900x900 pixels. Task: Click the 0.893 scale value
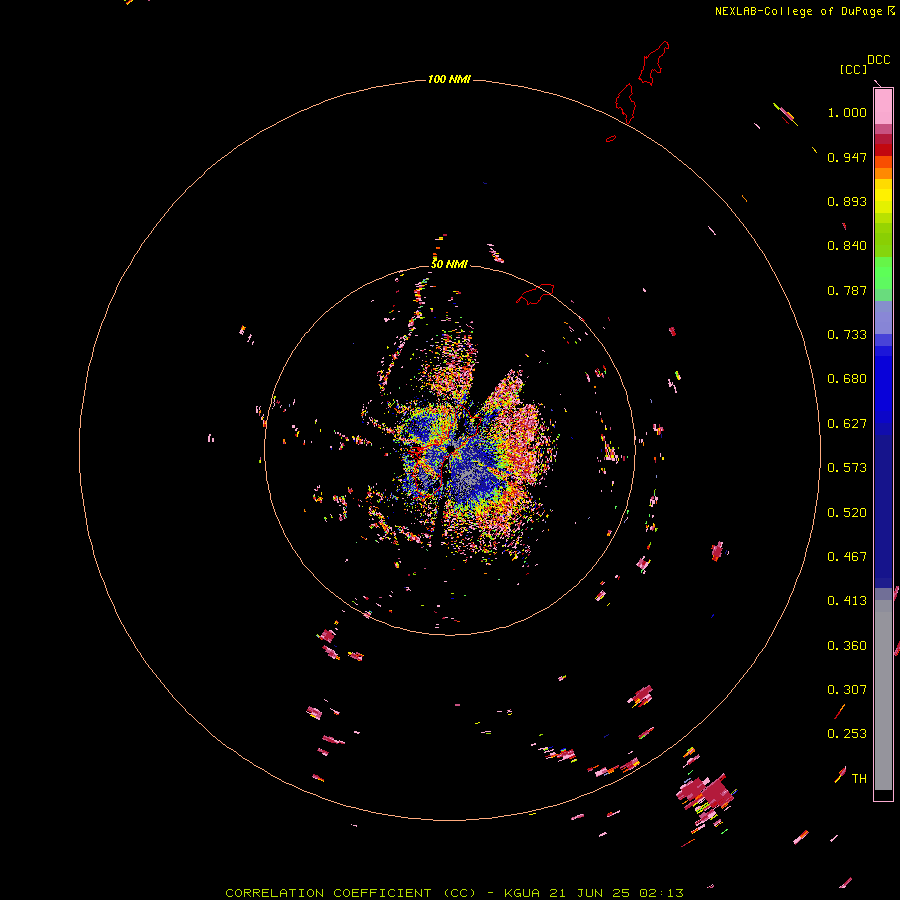[847, 201]
